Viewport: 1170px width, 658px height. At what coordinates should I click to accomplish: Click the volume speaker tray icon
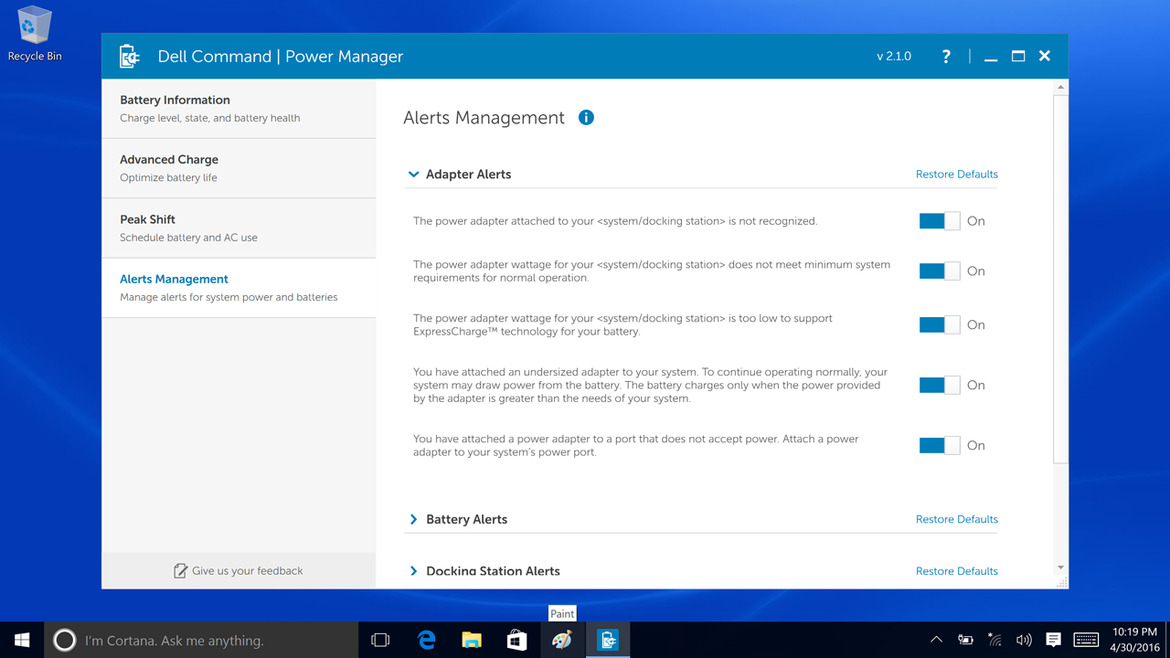1024,639
